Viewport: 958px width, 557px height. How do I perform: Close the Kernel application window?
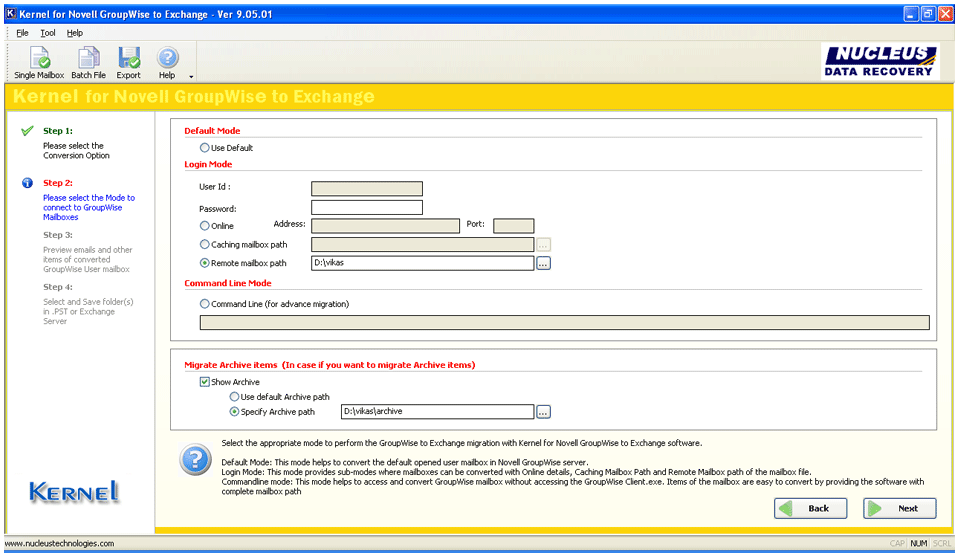click(x=946, y=14)
